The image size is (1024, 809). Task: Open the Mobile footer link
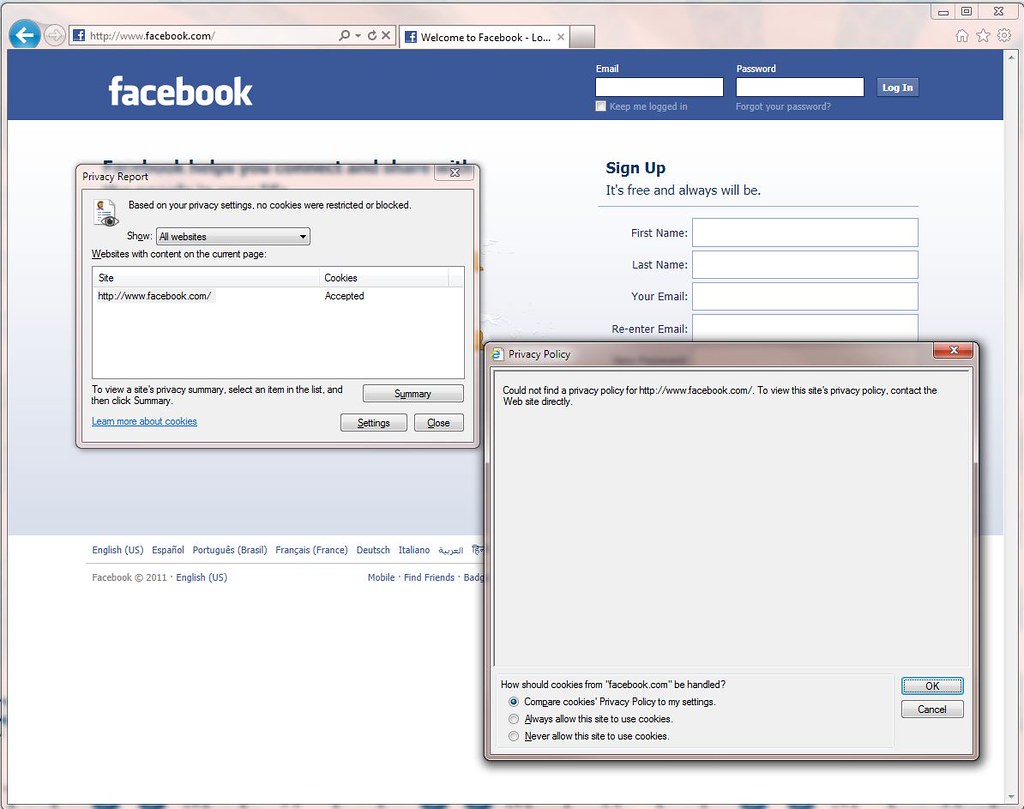pyautogui.click(x=381, y=577)
